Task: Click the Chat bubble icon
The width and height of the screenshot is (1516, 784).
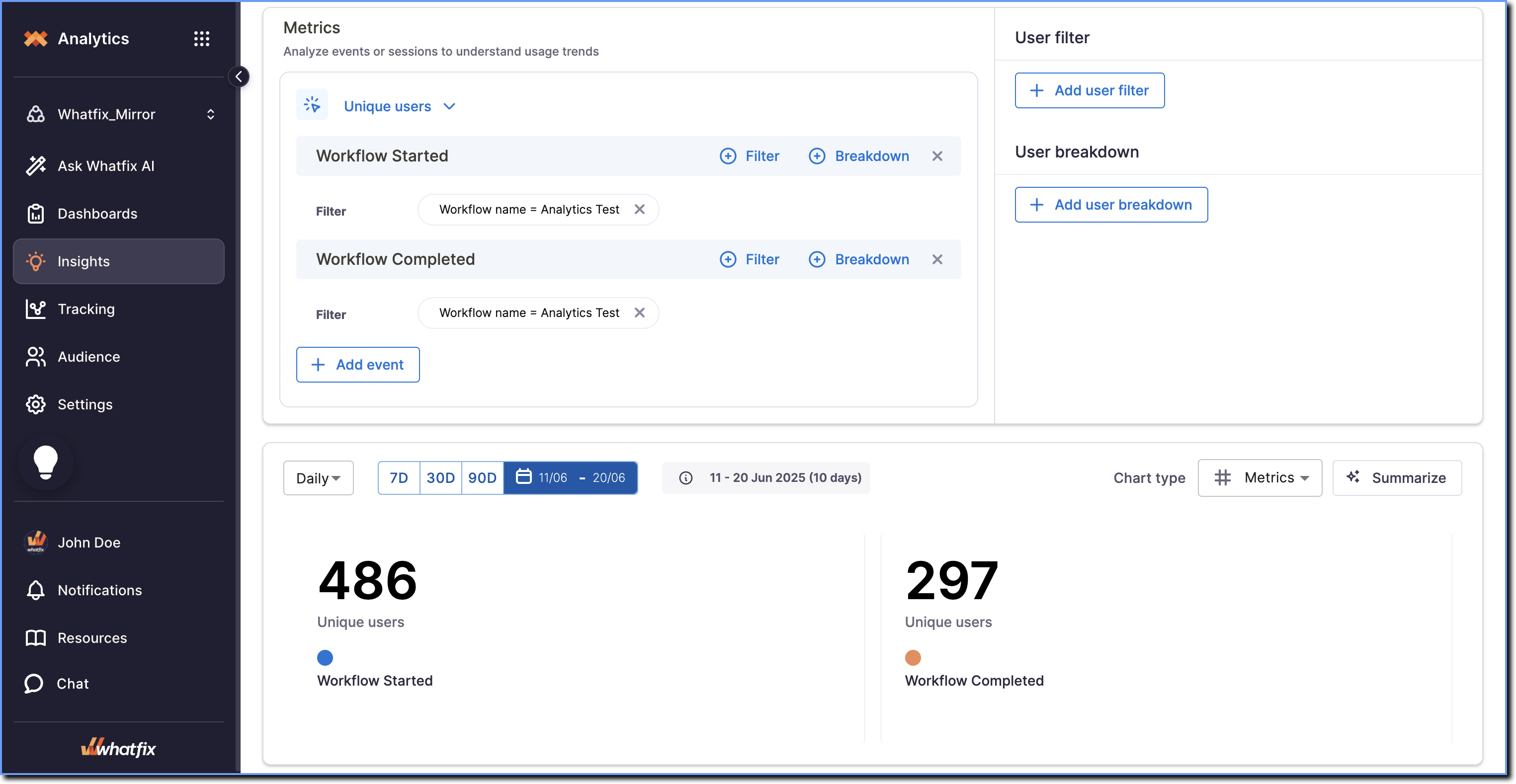Action: click(34, 684)
